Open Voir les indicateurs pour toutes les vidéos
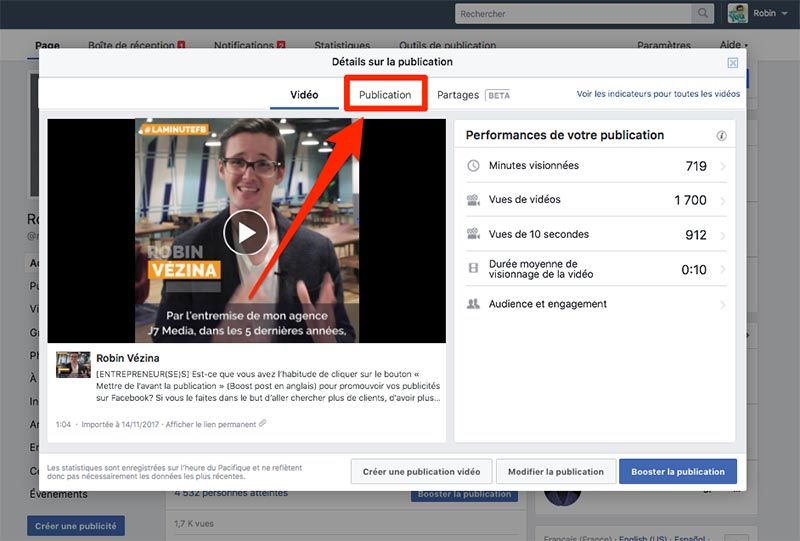Image resolution: width=800 pixels, height=541 pixels. (x=658, y=94)
